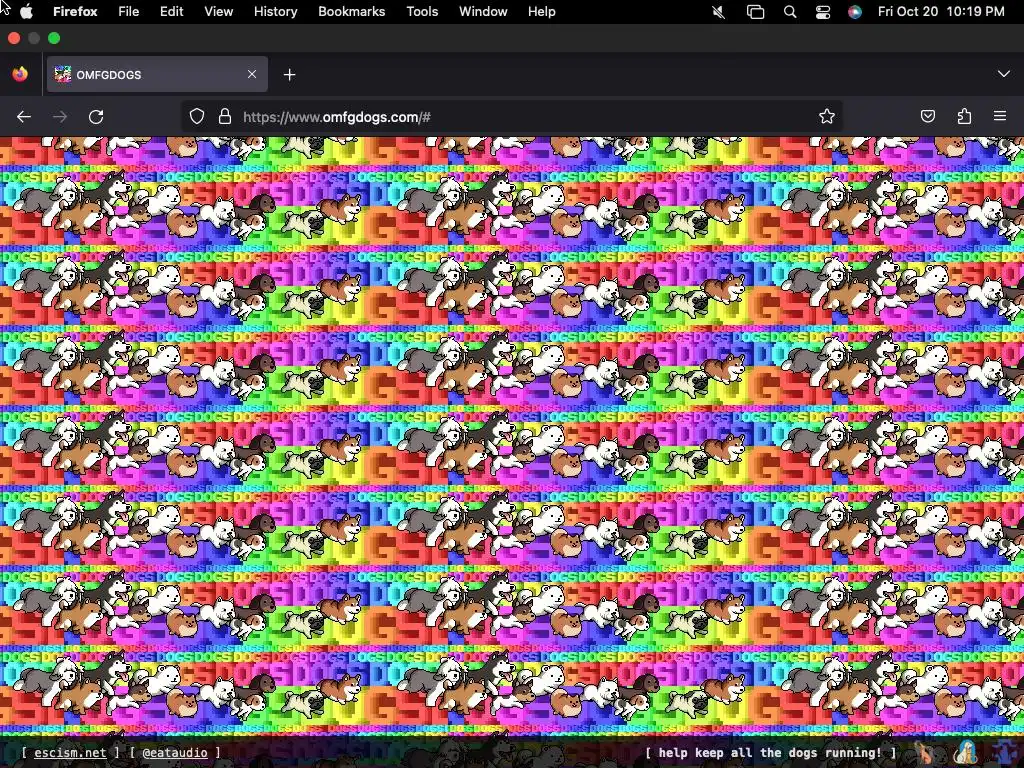This screenshot has height=768, width=1024.
Task: Open the Apple menu
Action: point(26,12)
